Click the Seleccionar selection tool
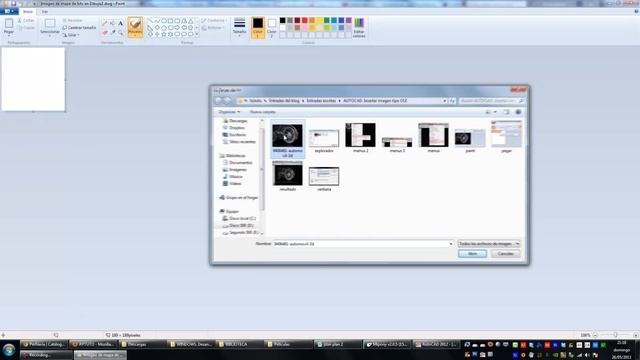640x360 pixels. coord(50,27)
